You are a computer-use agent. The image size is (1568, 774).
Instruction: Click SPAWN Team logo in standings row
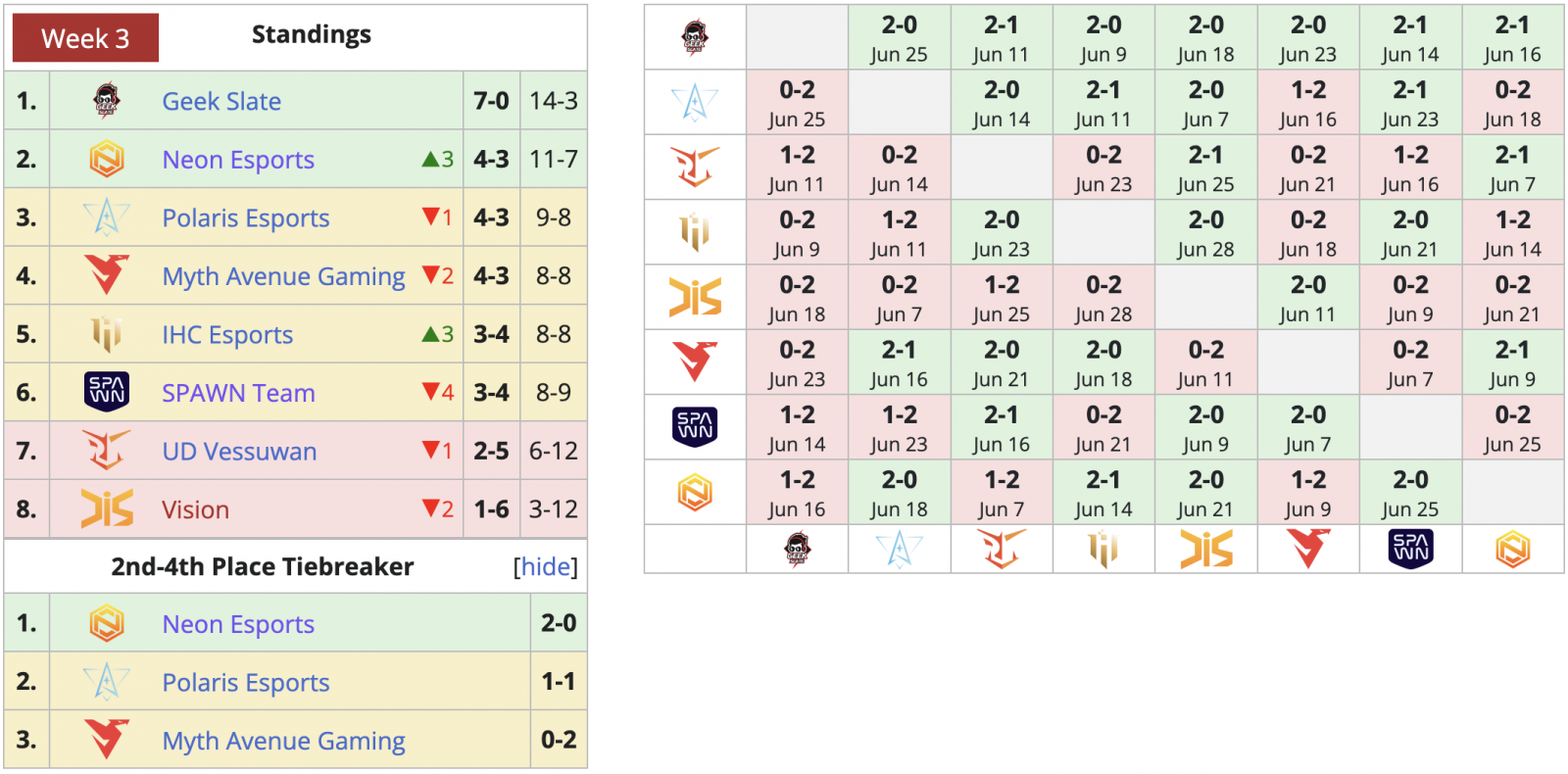[x=106, y=392]
